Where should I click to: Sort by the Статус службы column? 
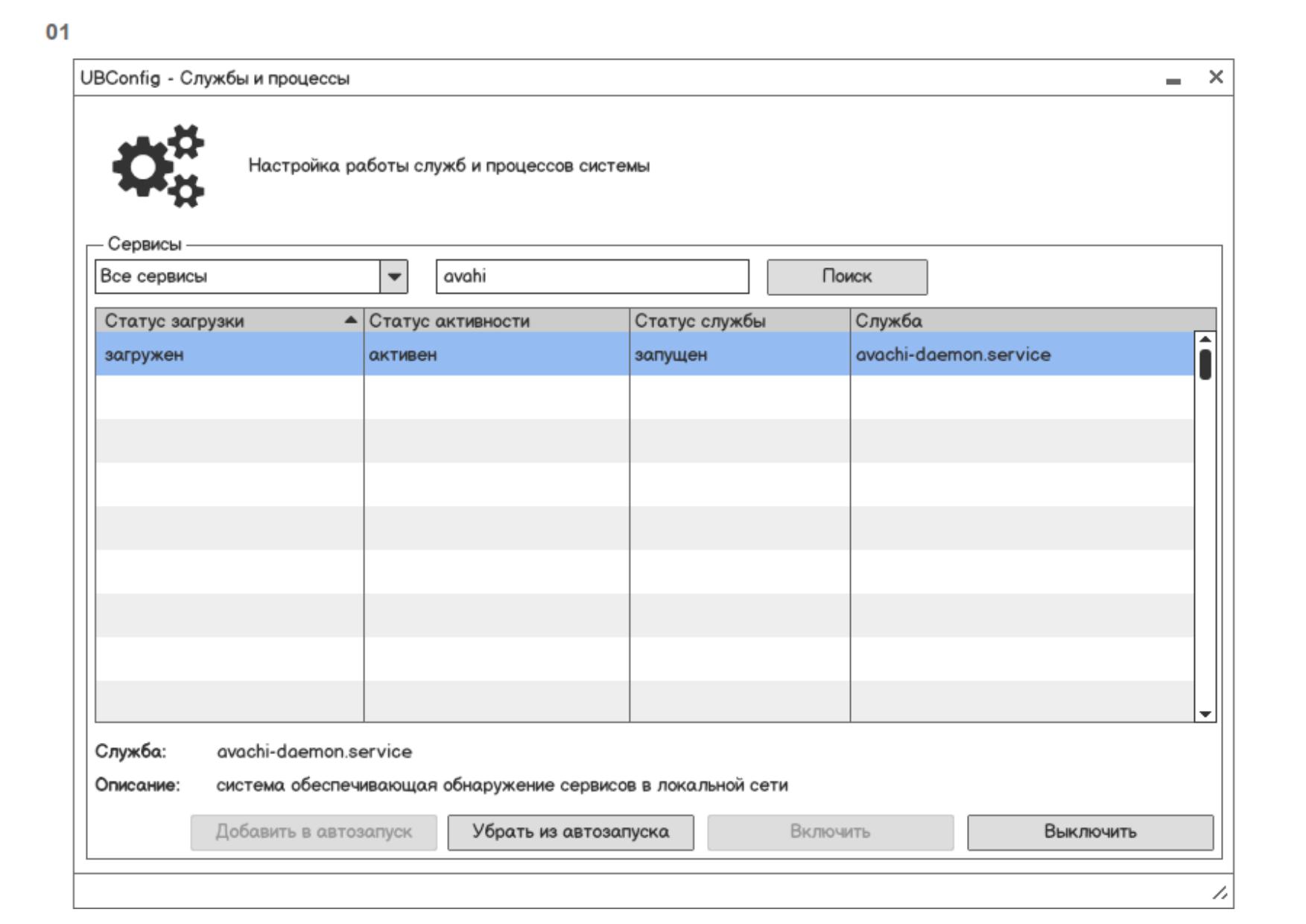click(x=739, y=321)
